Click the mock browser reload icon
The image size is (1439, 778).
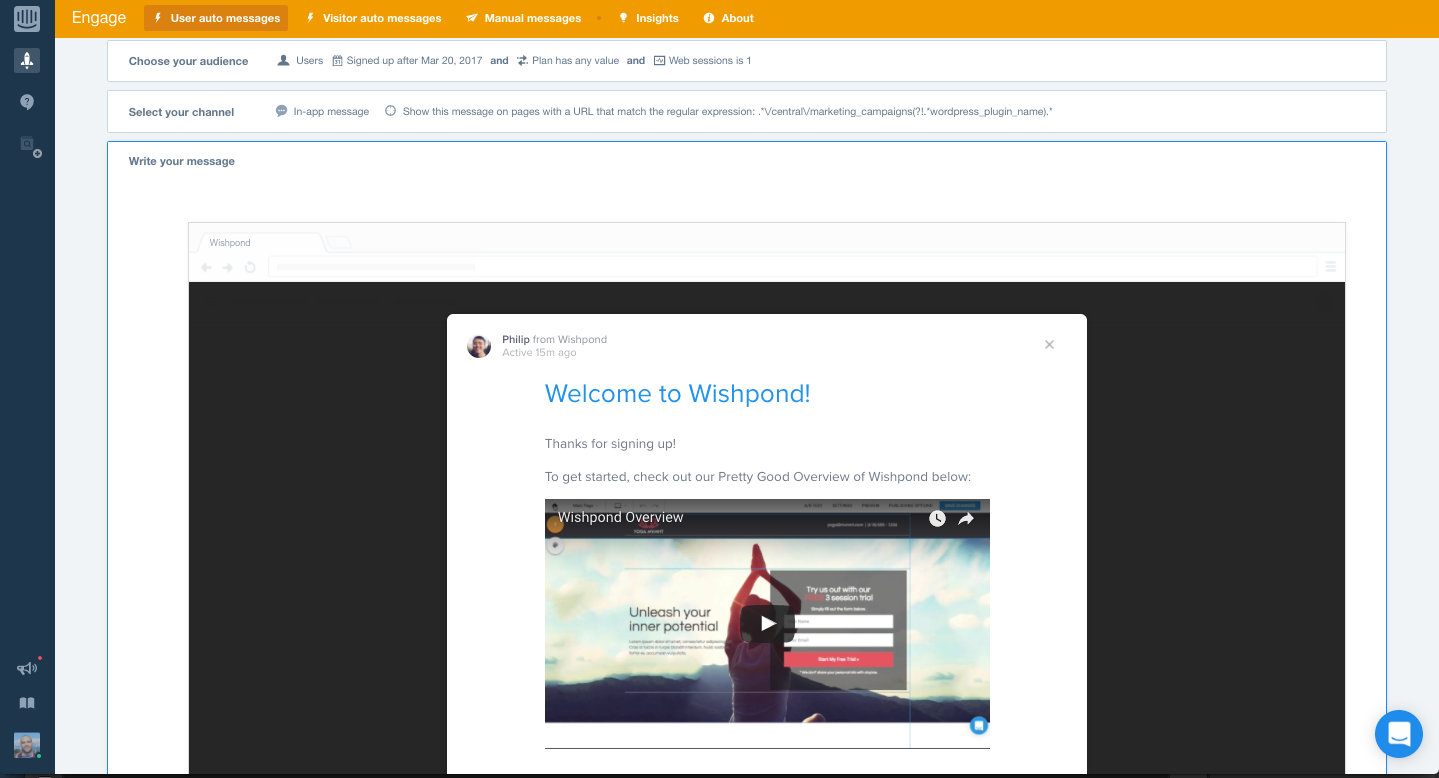(250, 267)
